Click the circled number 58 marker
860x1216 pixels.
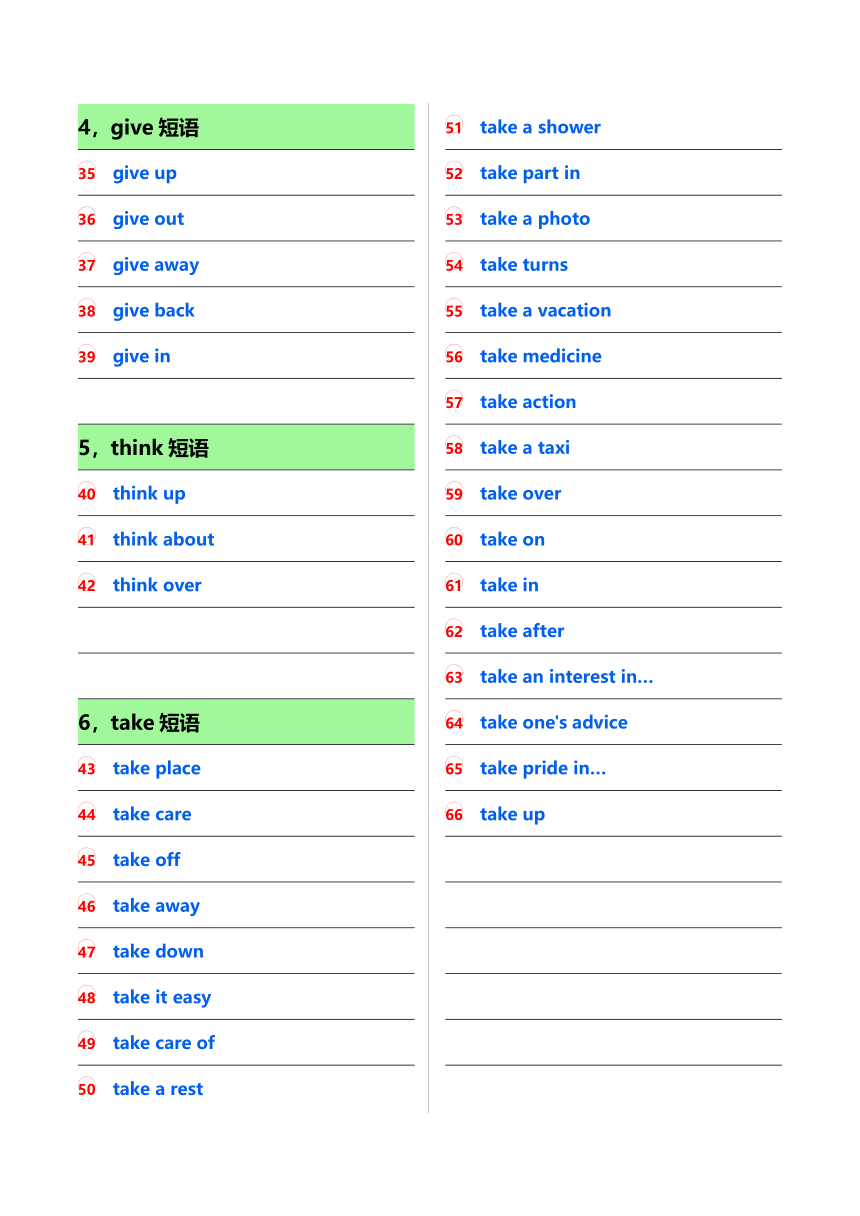tap(454, 448)
